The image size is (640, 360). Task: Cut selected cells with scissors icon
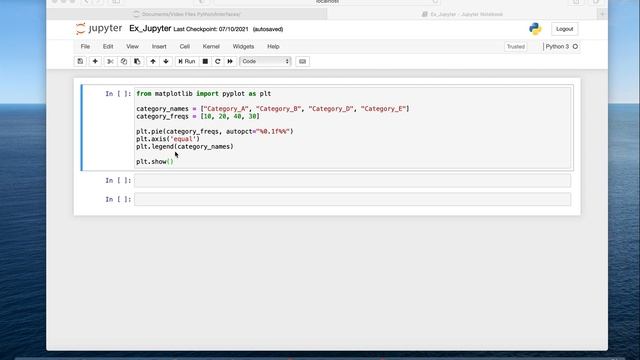pos(110,61)
